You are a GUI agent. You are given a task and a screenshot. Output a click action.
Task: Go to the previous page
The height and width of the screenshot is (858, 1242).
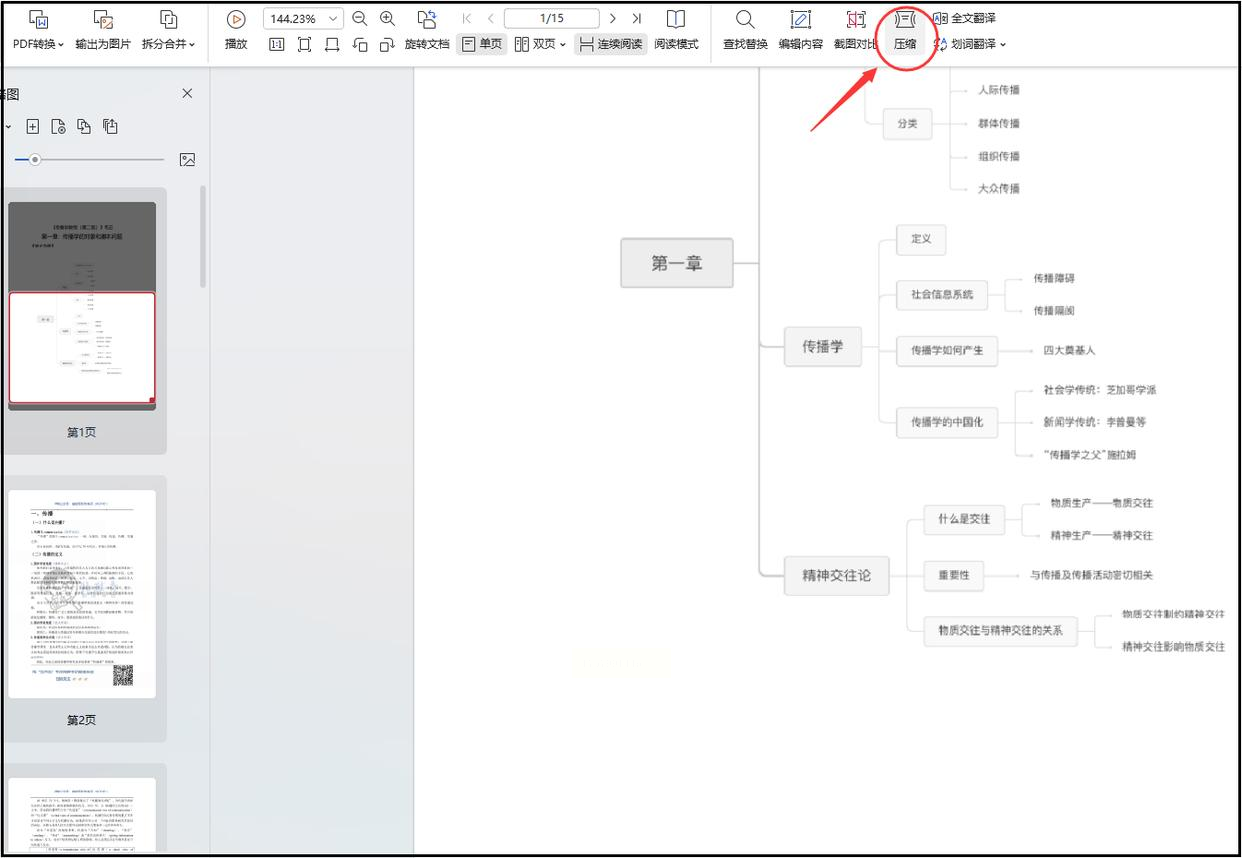tap(490, 19)
